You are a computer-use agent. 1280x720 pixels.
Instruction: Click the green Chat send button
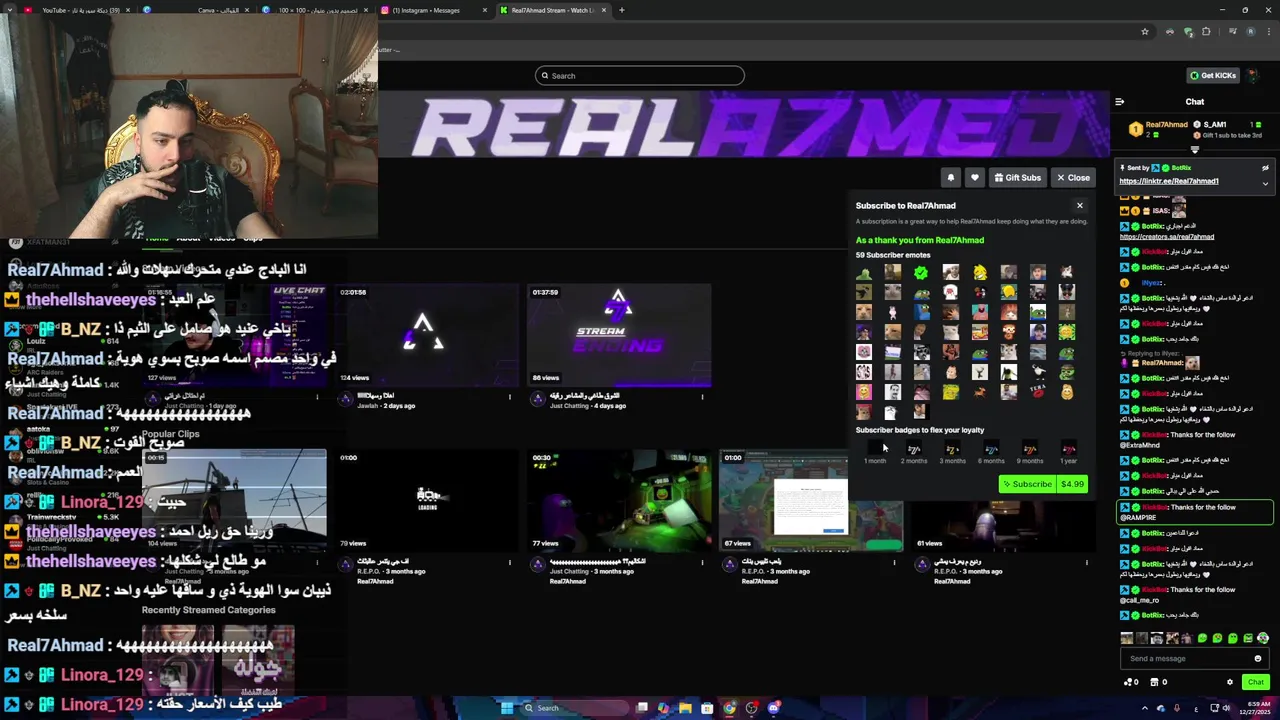pos(1256,682)
